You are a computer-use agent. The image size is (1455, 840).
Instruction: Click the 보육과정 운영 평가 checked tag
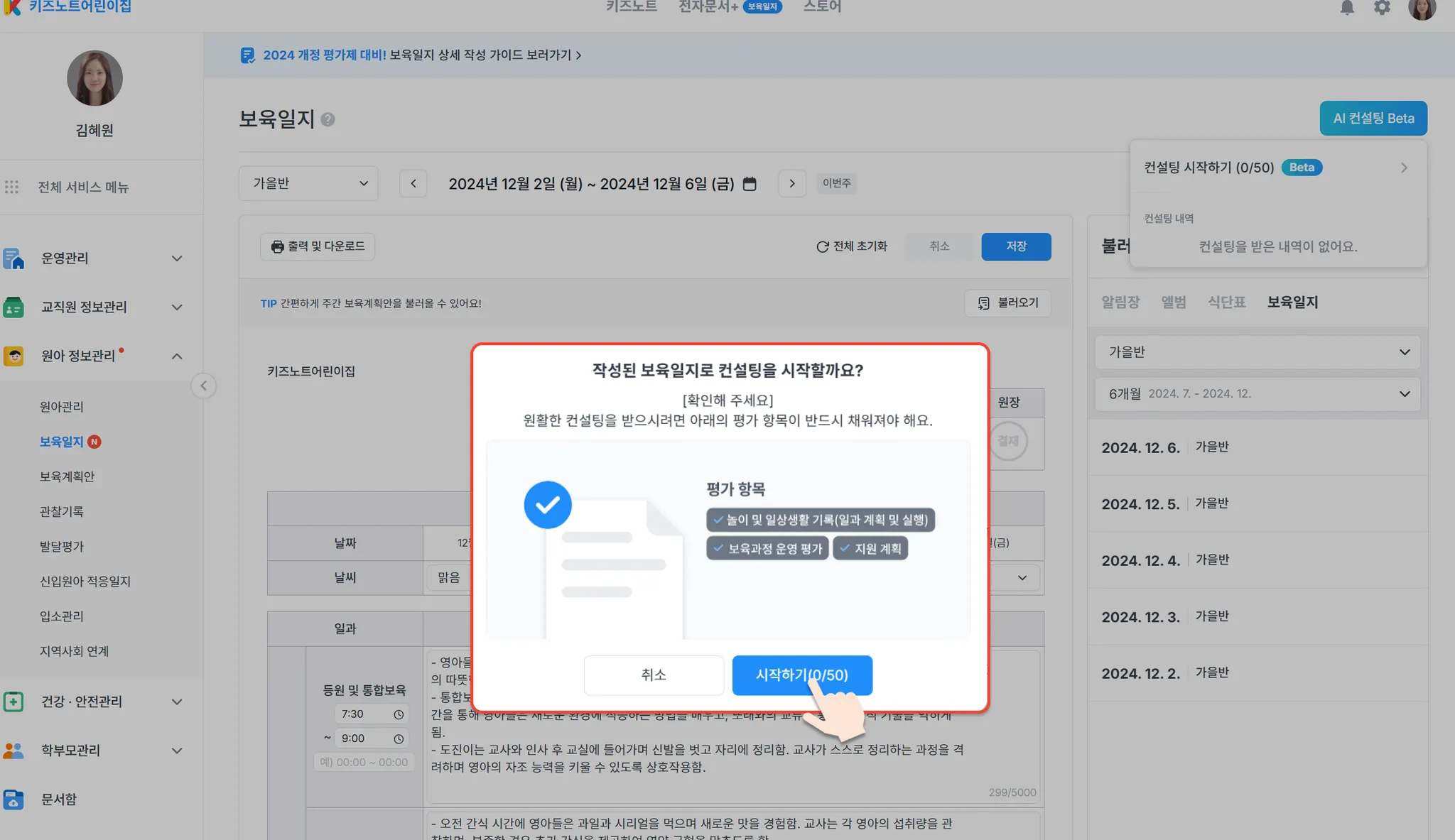pyautogui.click(x=767, y=548)
